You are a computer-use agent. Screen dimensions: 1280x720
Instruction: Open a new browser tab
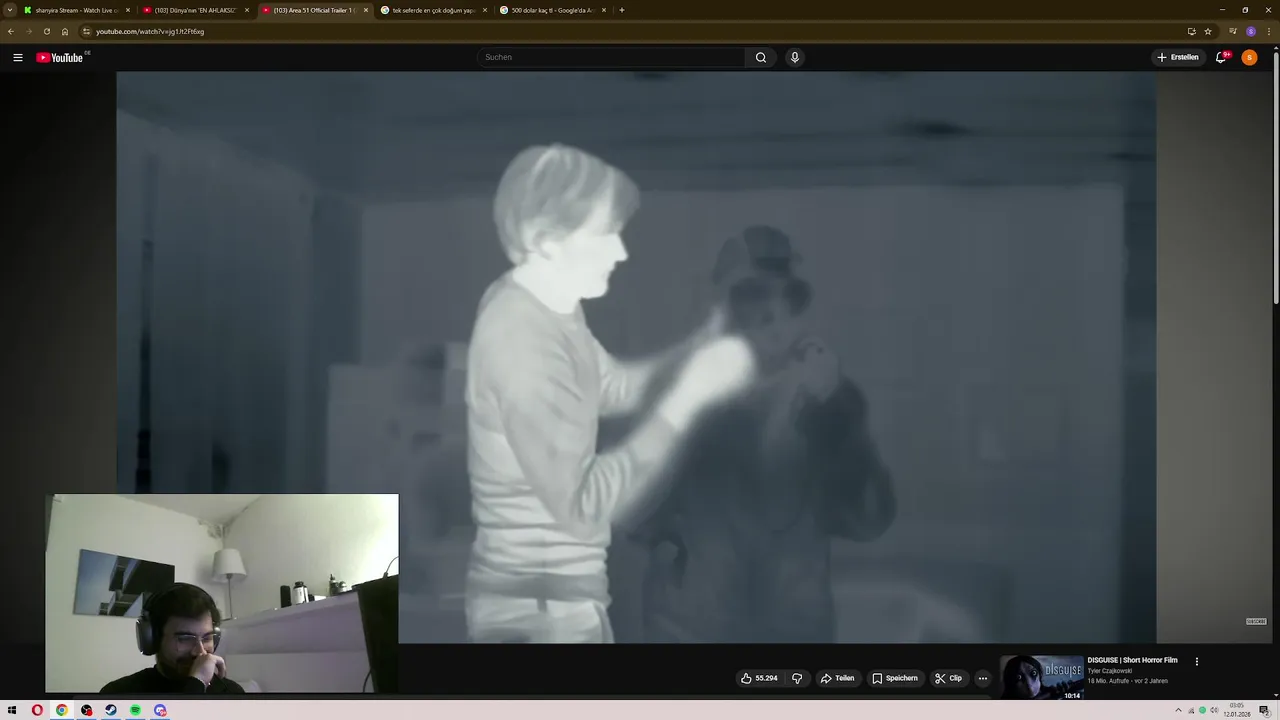pyautogui.click(x=622, y=10)
